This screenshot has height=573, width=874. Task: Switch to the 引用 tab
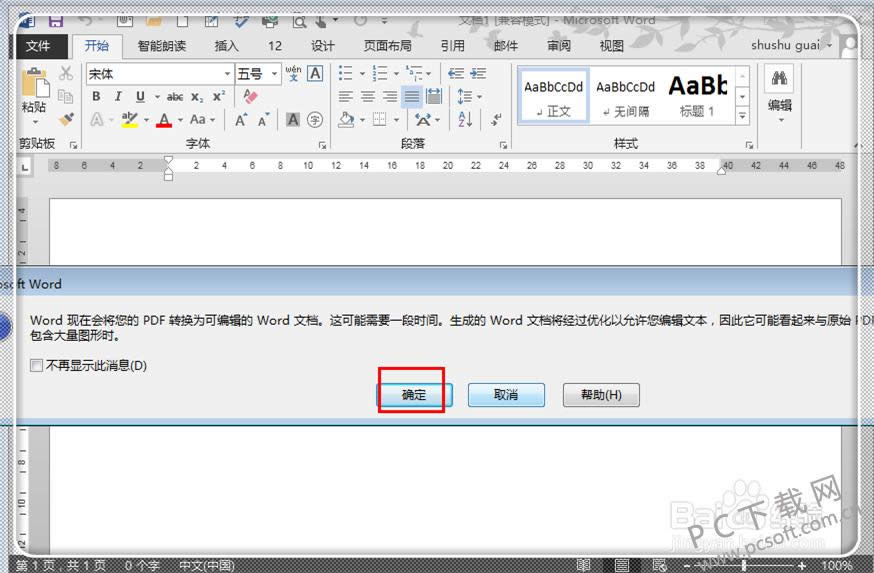[x=453, y=46]
